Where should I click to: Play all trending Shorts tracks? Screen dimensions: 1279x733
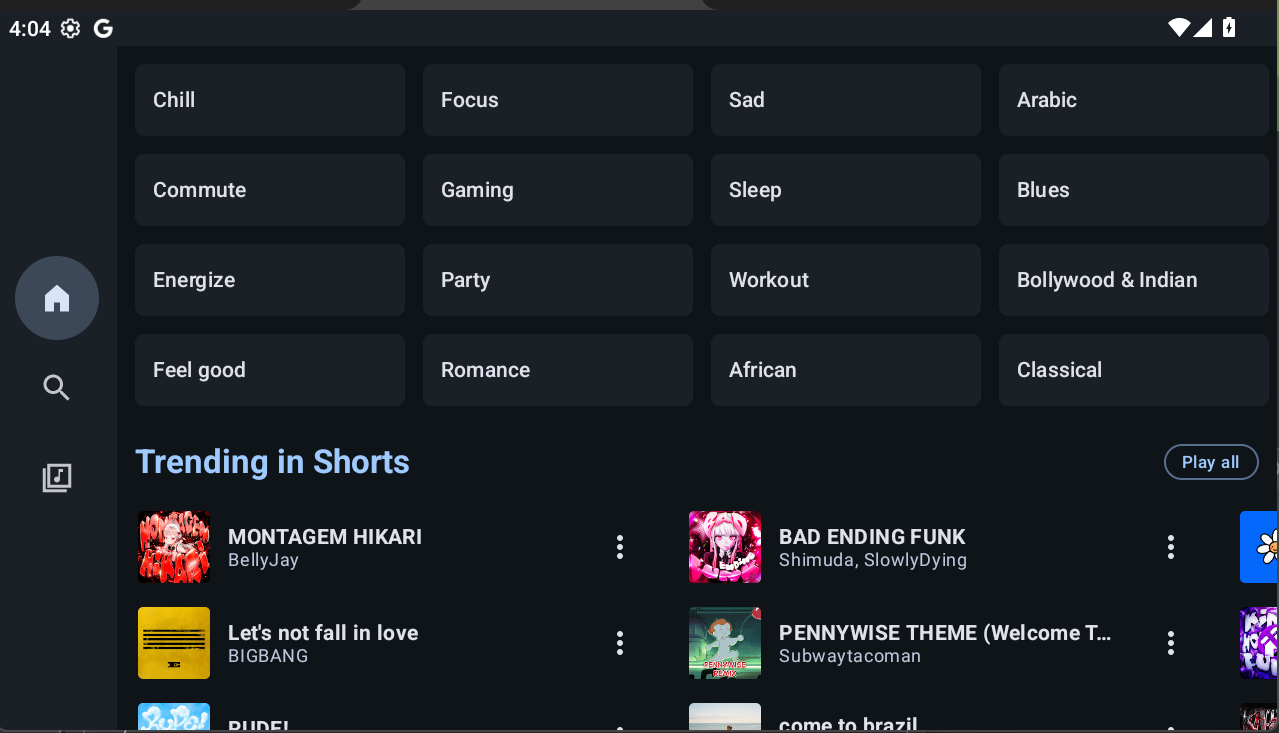click(1211, 462)
